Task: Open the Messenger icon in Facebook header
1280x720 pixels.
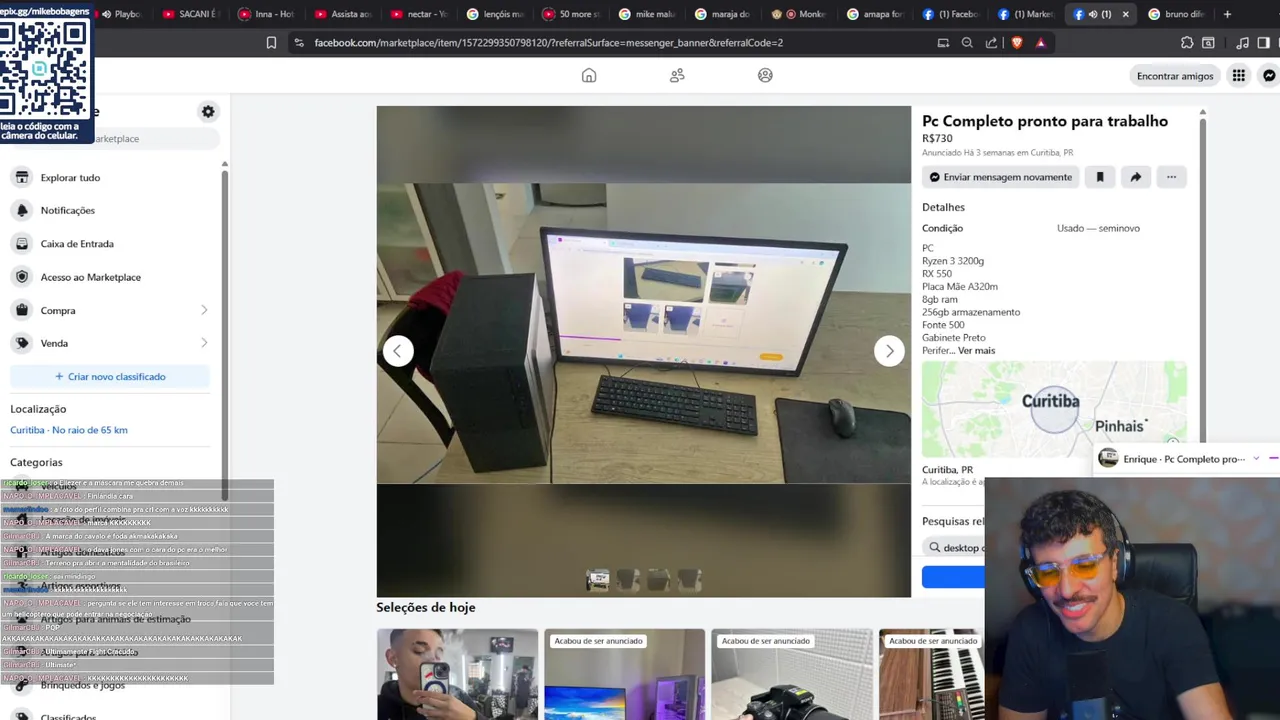Action: click(x=1269, y=76)
